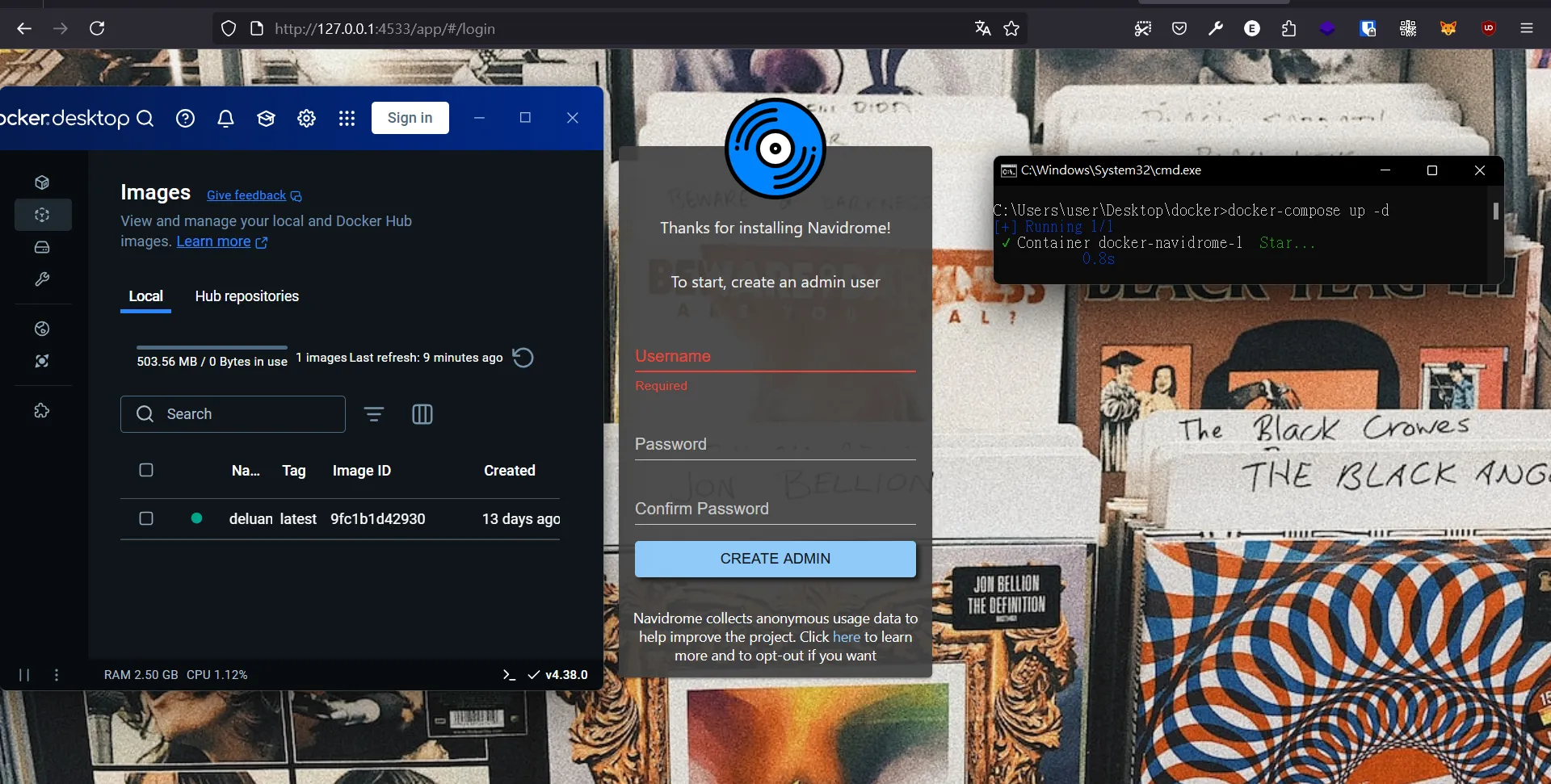
Task: Open Docker terminal icon in status bar
Action: (509, 675)
